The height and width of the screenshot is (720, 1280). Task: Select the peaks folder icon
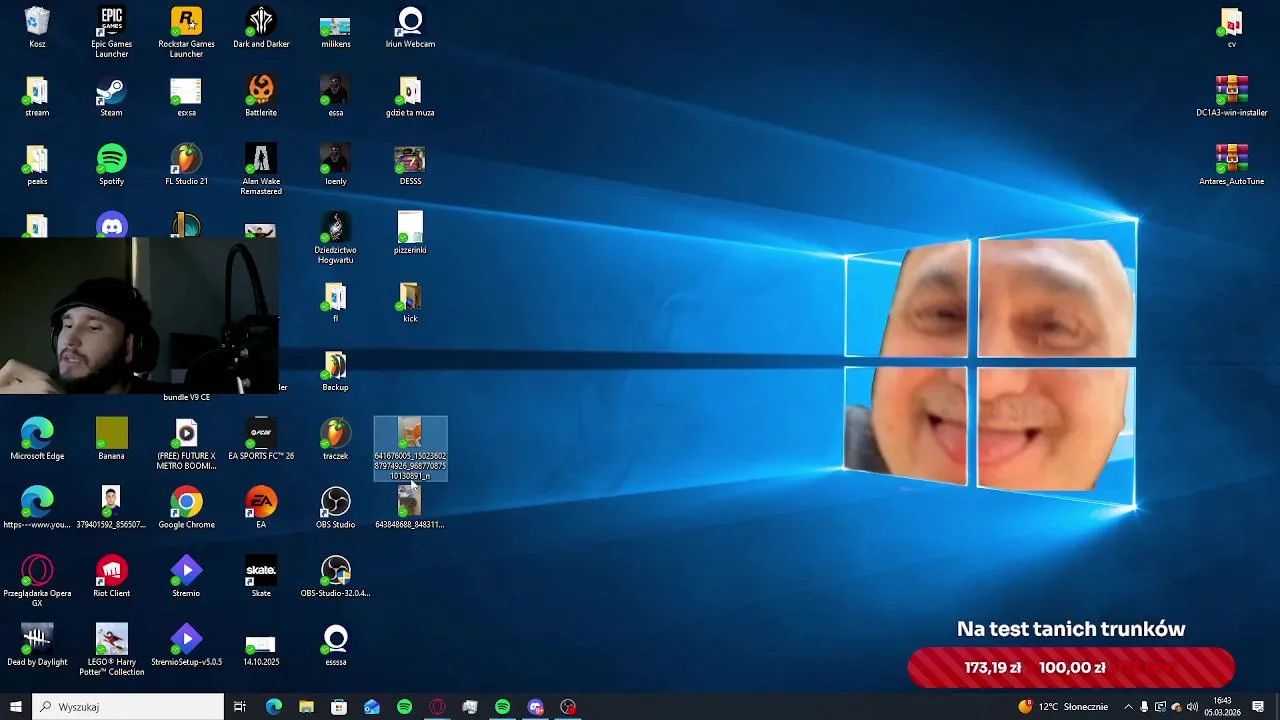(x=37, y=165)
